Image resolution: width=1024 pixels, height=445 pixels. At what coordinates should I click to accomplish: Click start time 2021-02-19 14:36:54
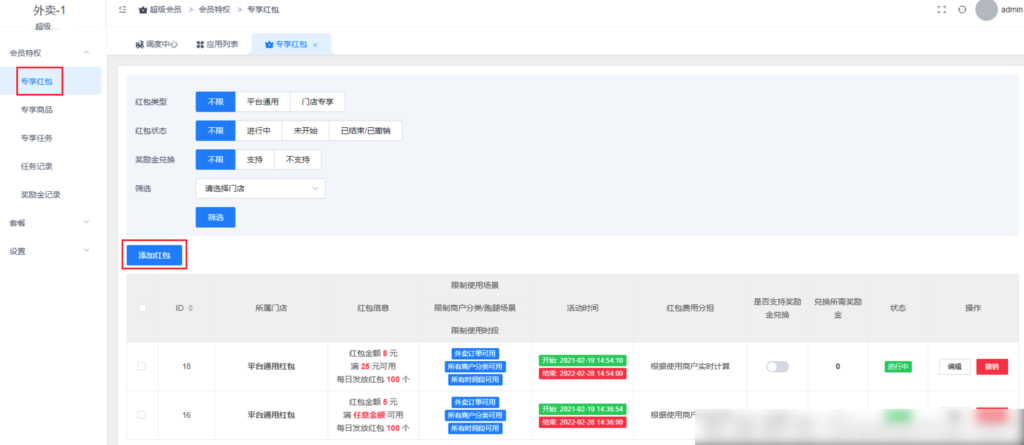(x=583, y=409)
